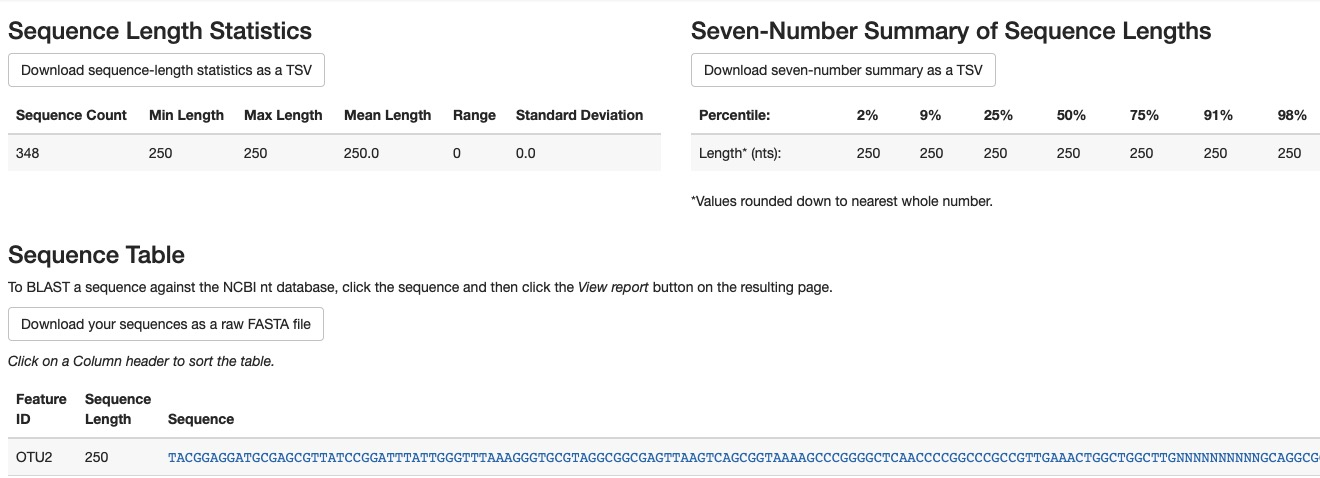Click the Max Length column header
Viewport: 1320px width, 478px height.
pos(283,115)
